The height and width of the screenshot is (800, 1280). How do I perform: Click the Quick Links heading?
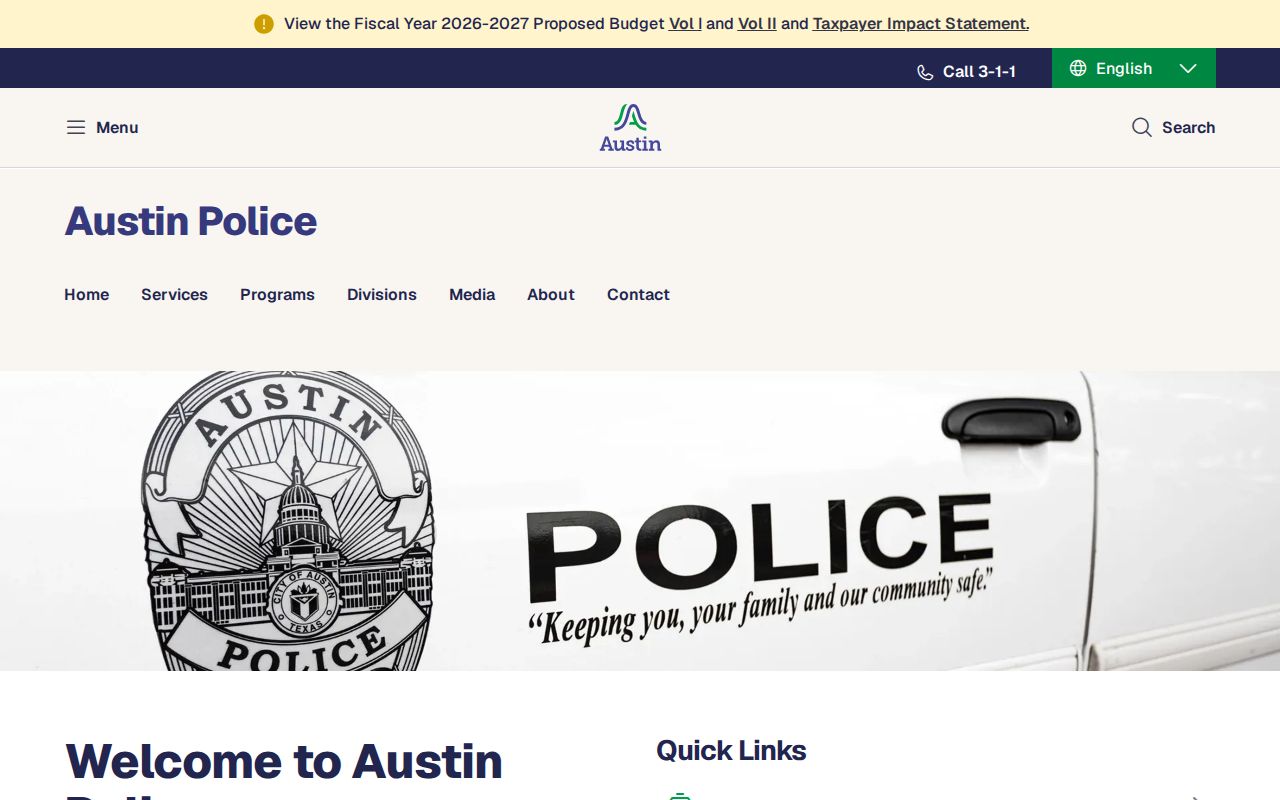click(731, 750)
